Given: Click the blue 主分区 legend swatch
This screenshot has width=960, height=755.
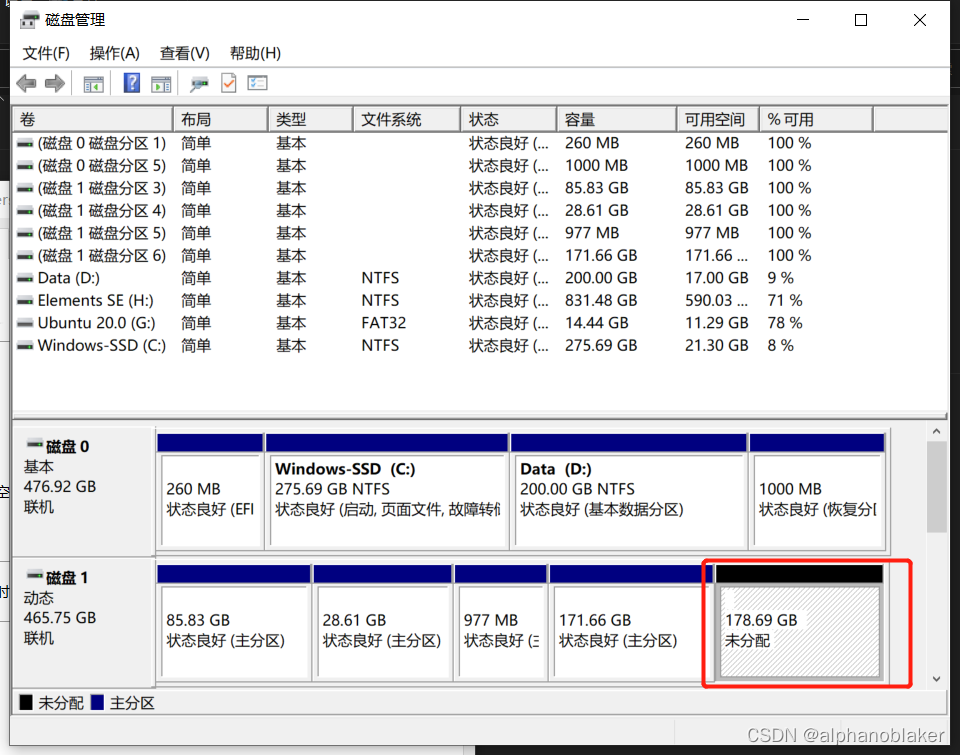Looking at the screenshot, I should 97,702.
